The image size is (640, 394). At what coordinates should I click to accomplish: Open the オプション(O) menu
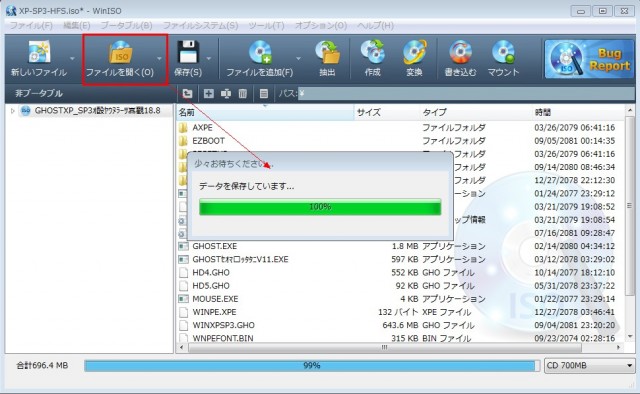[x=321, y=25]
